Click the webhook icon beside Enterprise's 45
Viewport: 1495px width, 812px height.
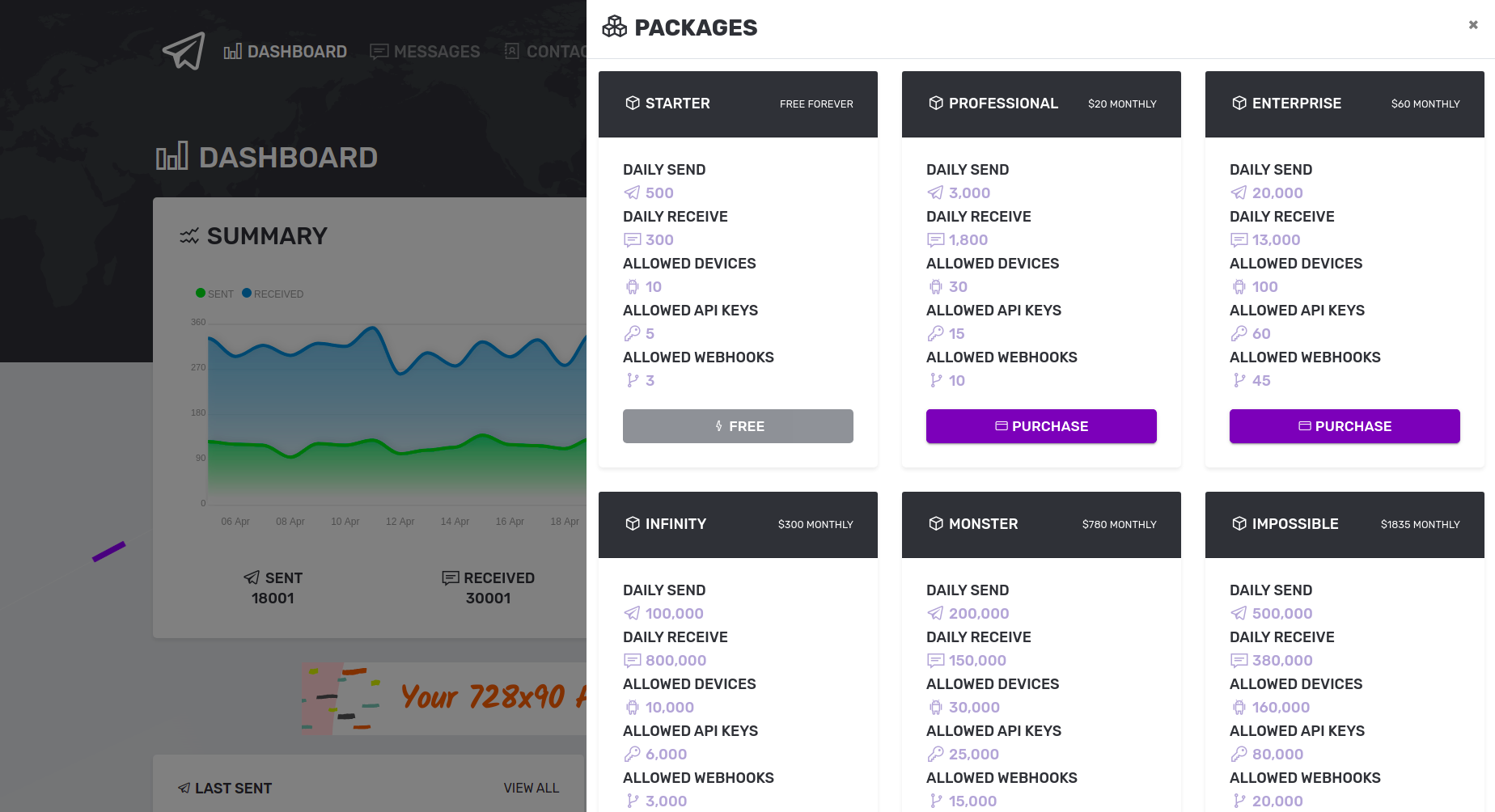click(1239, 381)
